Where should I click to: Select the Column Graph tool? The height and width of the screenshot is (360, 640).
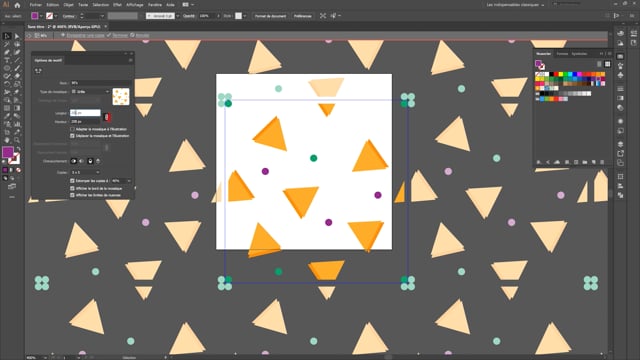(x=17, y=124)
